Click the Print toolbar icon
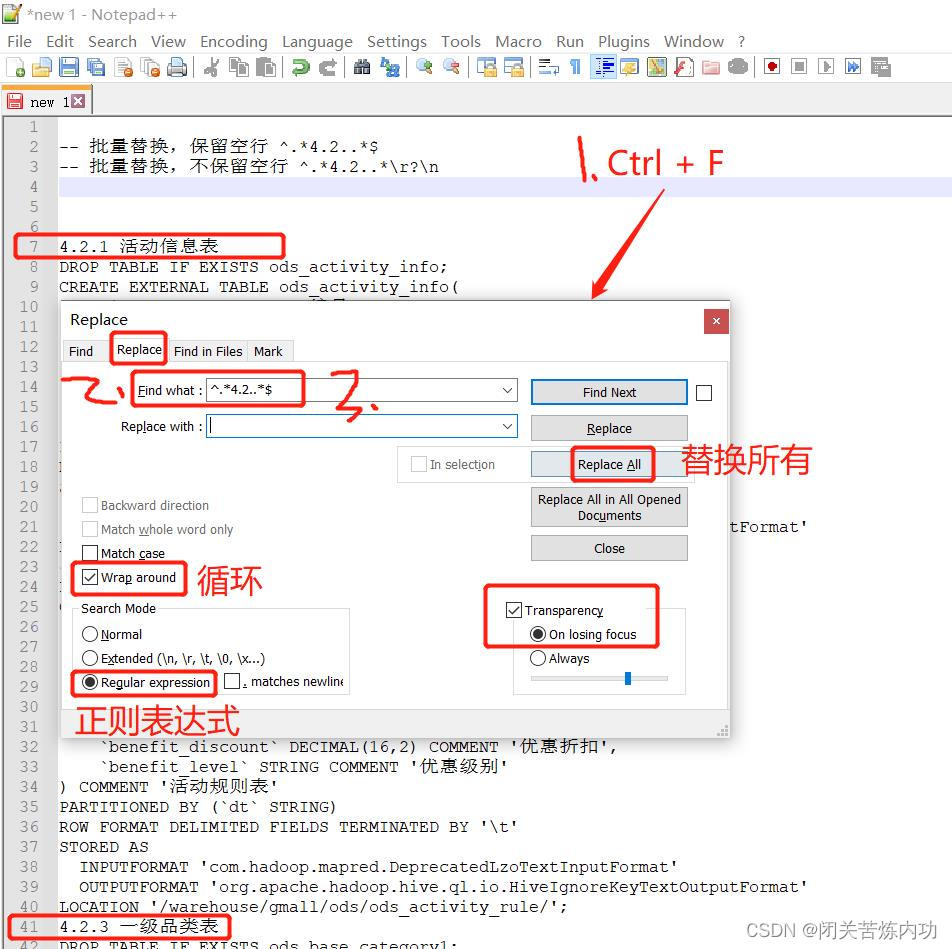Viewport: 952px width, 949px height. tap(177, 67)
